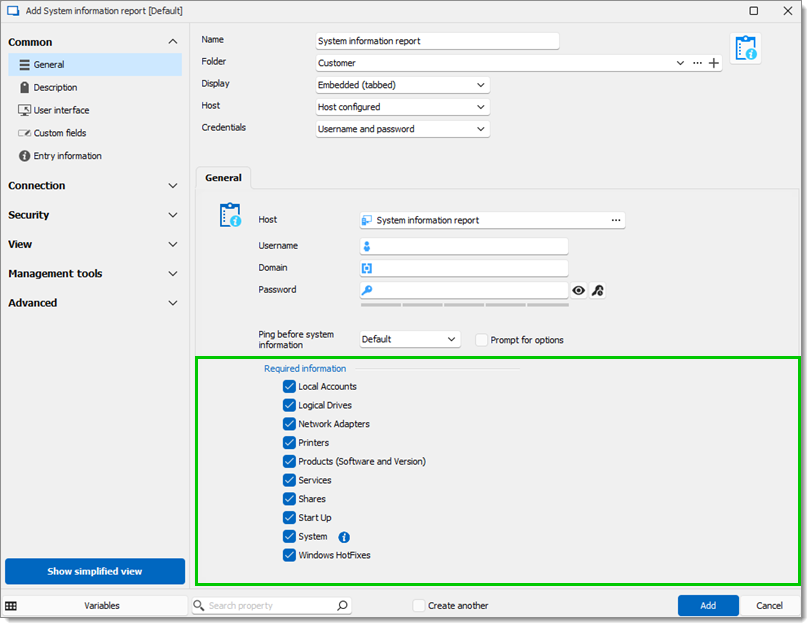Click the search magnifier icon in property box
Viewport: 812px width, 628px height.
pos(342,605)
